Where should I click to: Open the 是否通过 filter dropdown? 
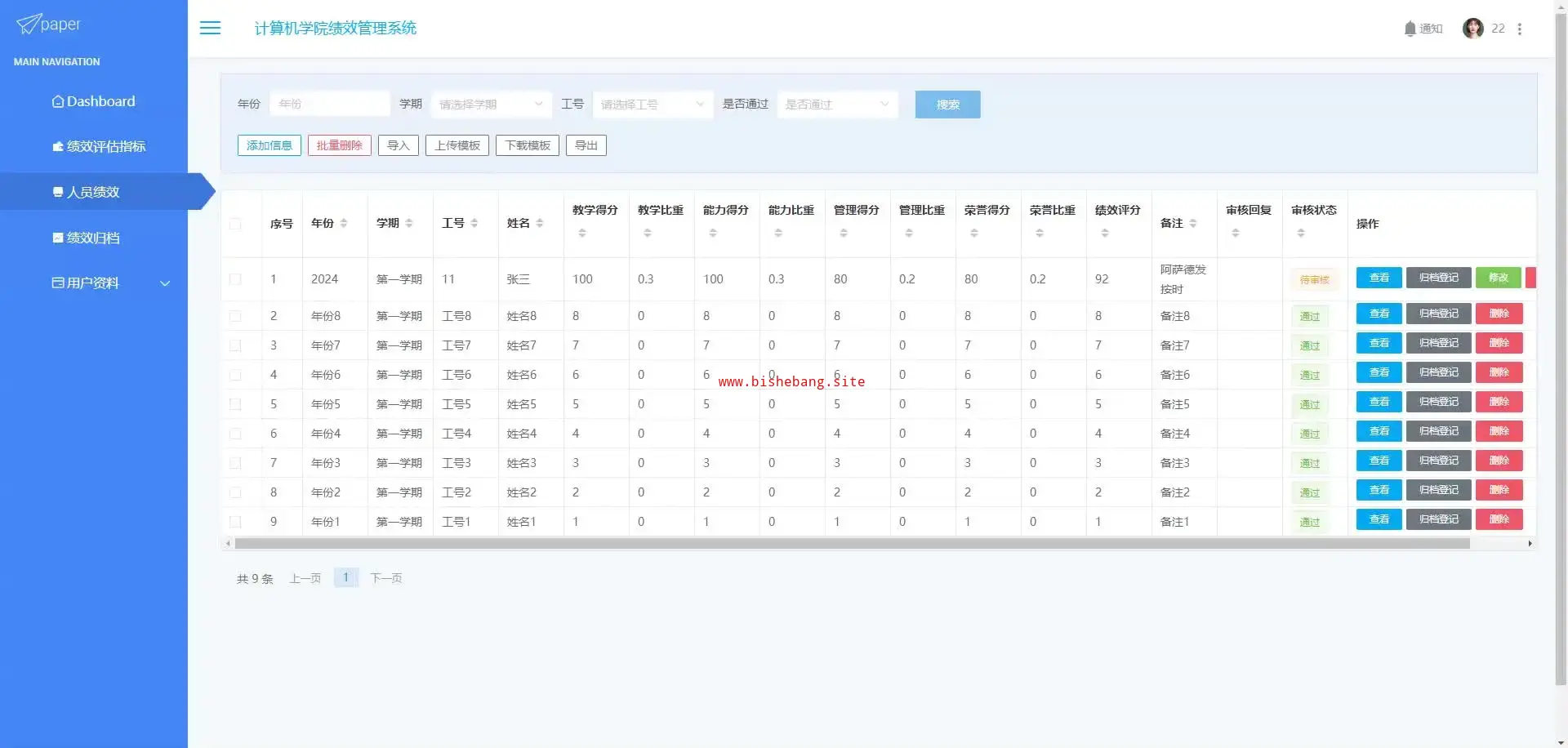837,105
